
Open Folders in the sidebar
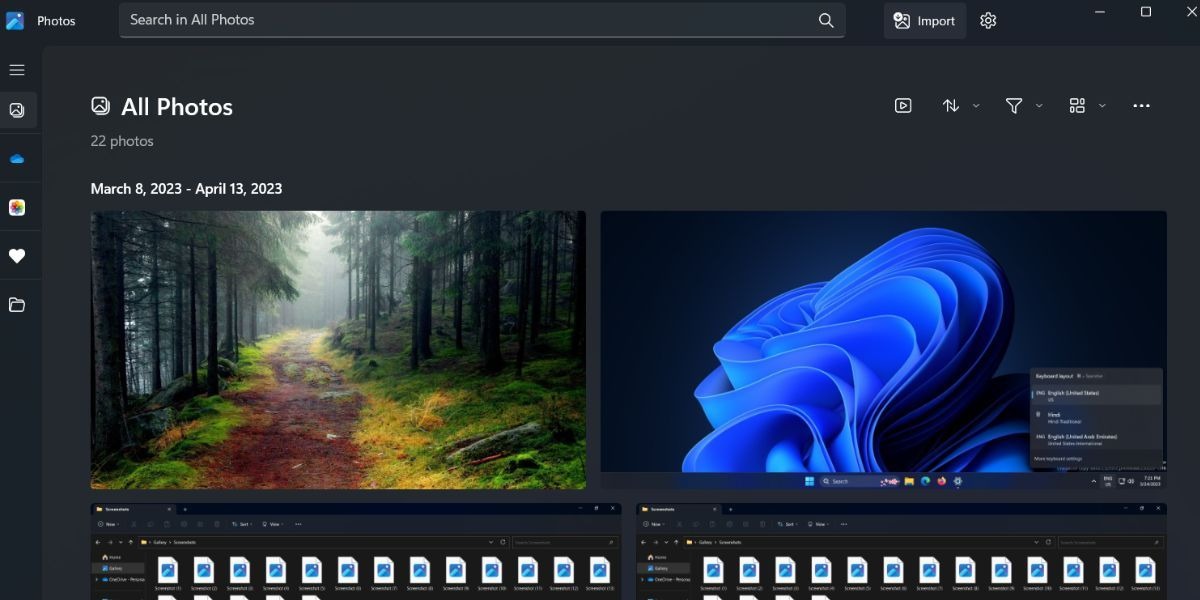pyautogui.click(x=17, y=305)
